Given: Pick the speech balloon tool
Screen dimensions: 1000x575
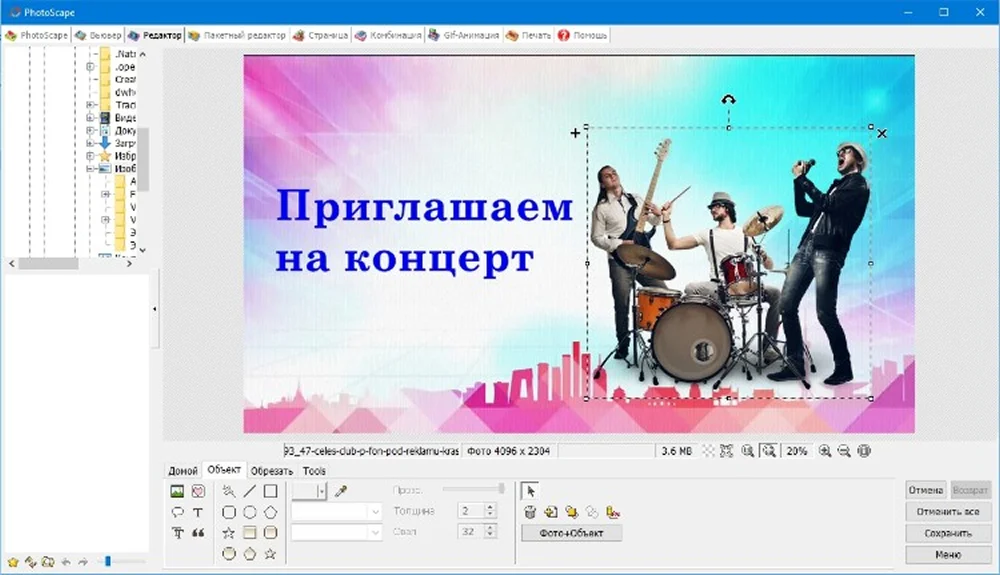Looking at the screenshot, I should [177, 512].
